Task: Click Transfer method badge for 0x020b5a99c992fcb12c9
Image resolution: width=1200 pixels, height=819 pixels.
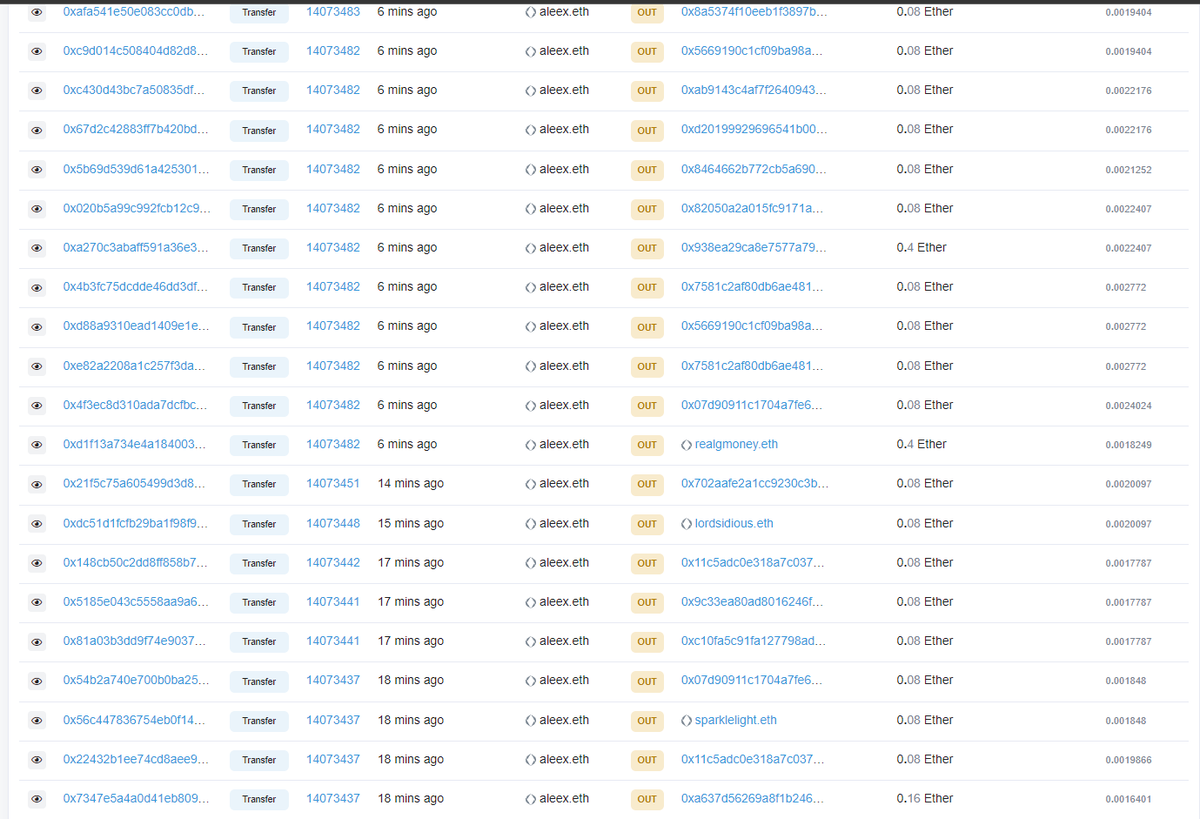Action: [x=259, y=209]
